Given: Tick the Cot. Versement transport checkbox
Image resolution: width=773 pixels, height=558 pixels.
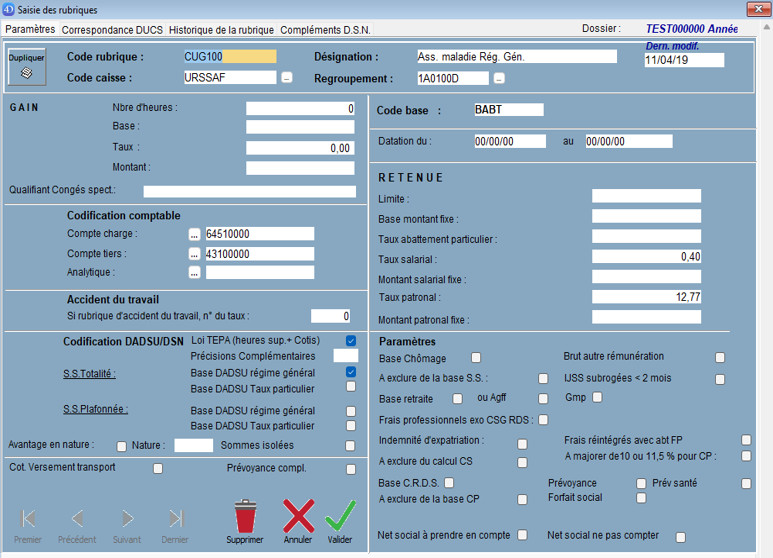Looking at the screenshot, I should 158,468.
